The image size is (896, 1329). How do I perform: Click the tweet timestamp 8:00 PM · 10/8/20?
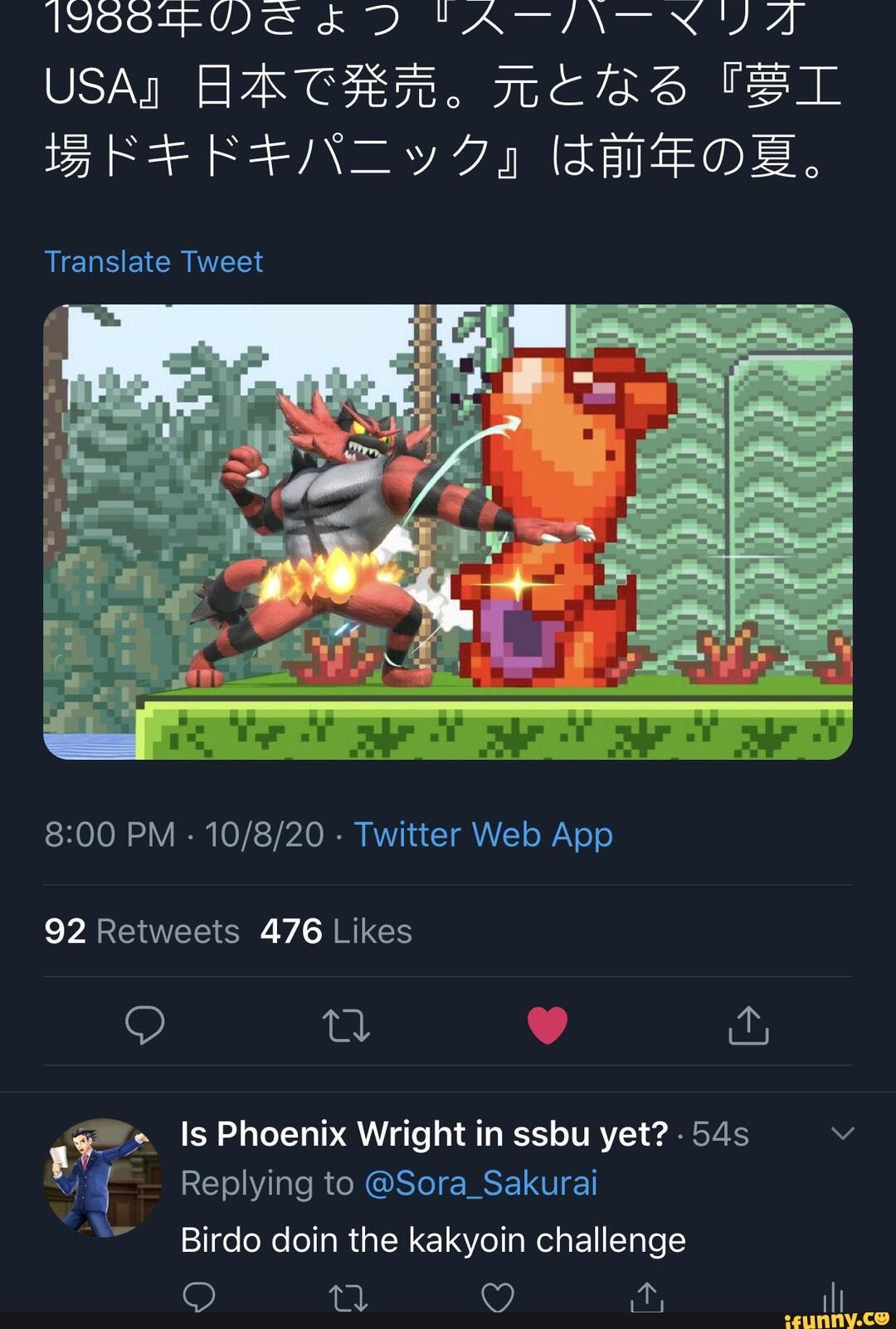coord(183,834)
